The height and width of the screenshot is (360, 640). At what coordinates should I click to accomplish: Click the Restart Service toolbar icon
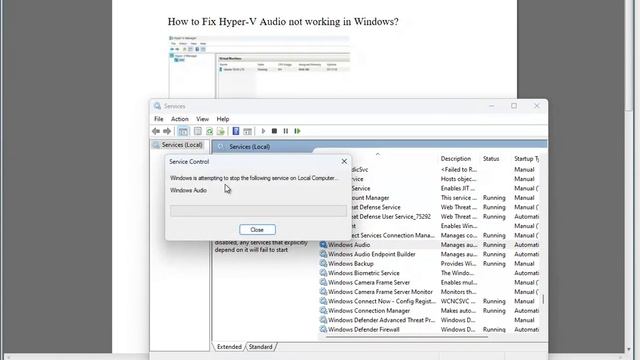click(298, 131)
